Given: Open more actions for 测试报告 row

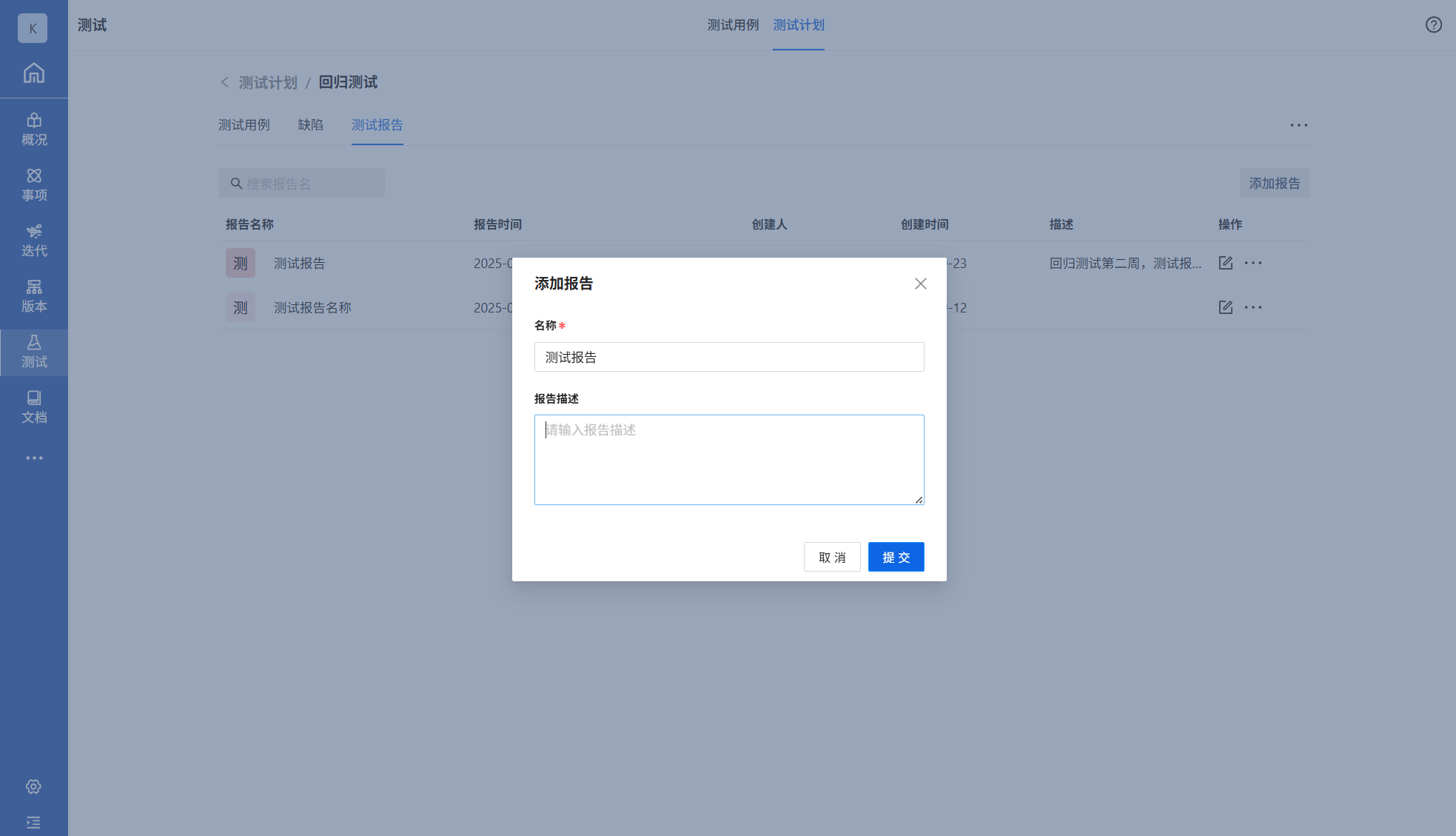Looking at the screenshot, I should pos(1252,263).
